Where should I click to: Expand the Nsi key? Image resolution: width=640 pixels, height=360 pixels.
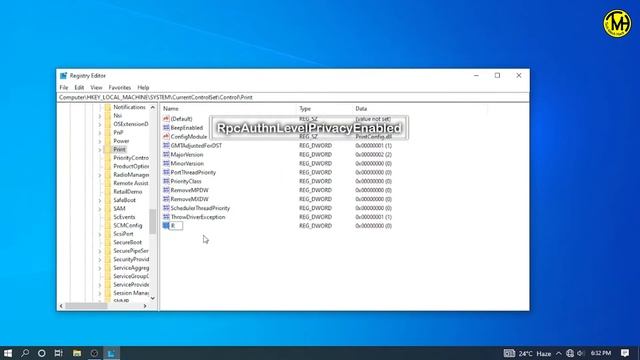100,116
